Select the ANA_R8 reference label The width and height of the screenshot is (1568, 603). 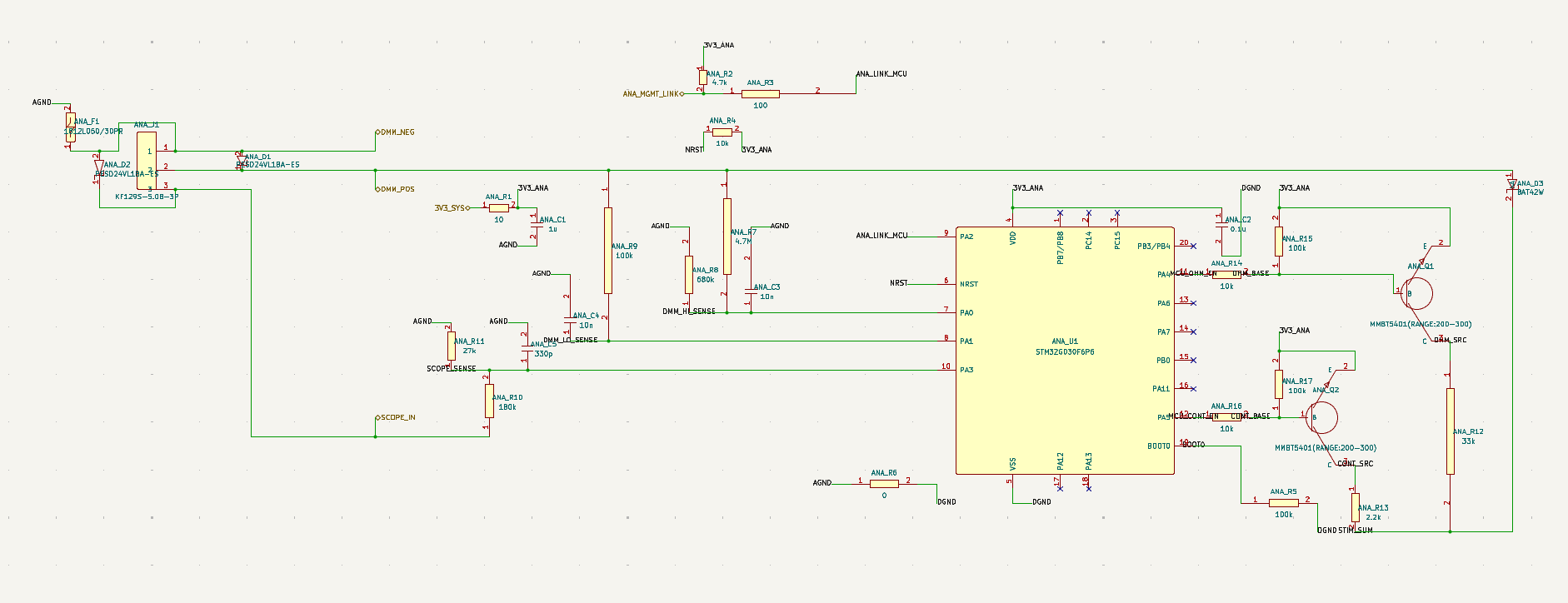705,271
